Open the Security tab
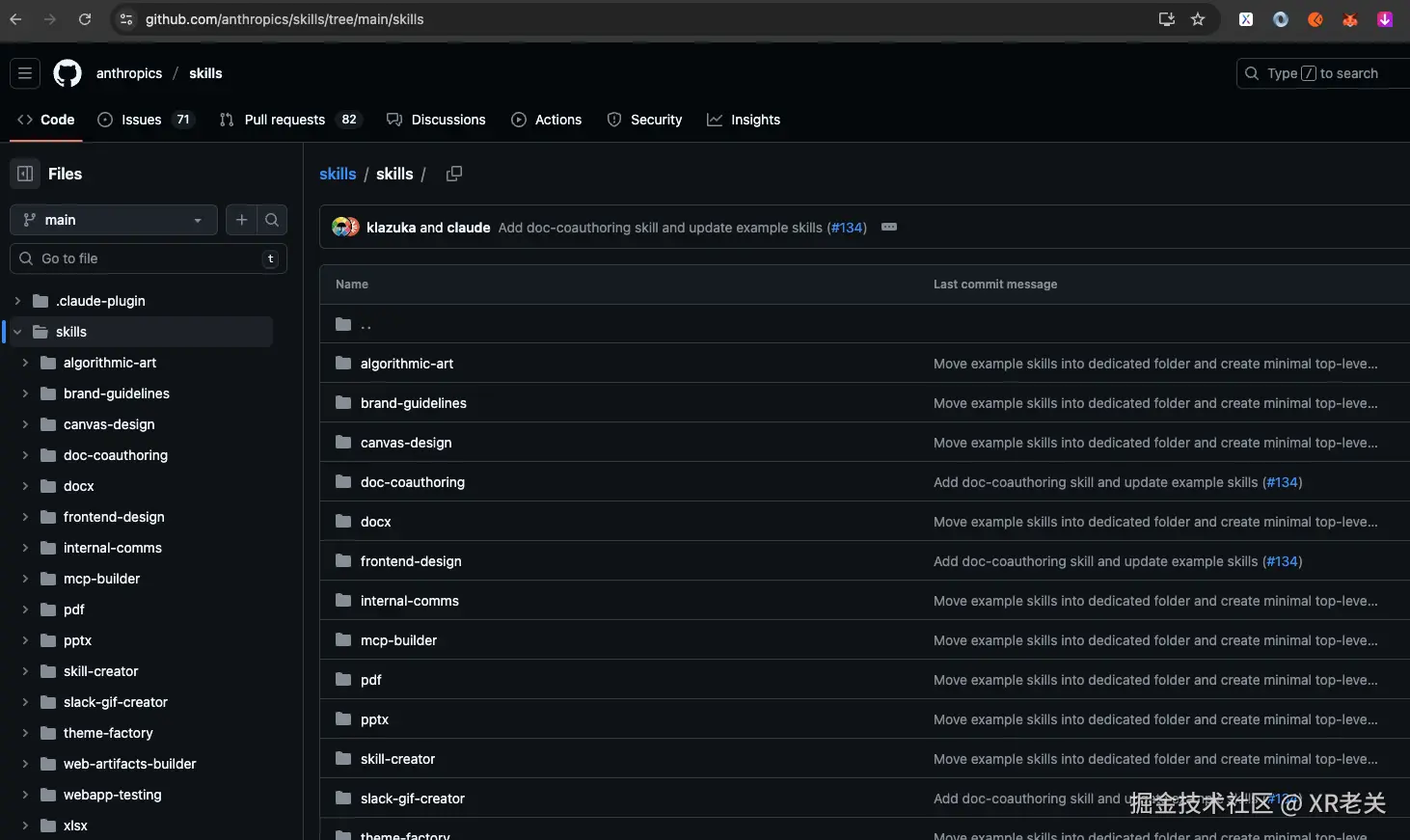Image resolution: width=1410 pixels, height=840 pixels. [x=644, y=120]
